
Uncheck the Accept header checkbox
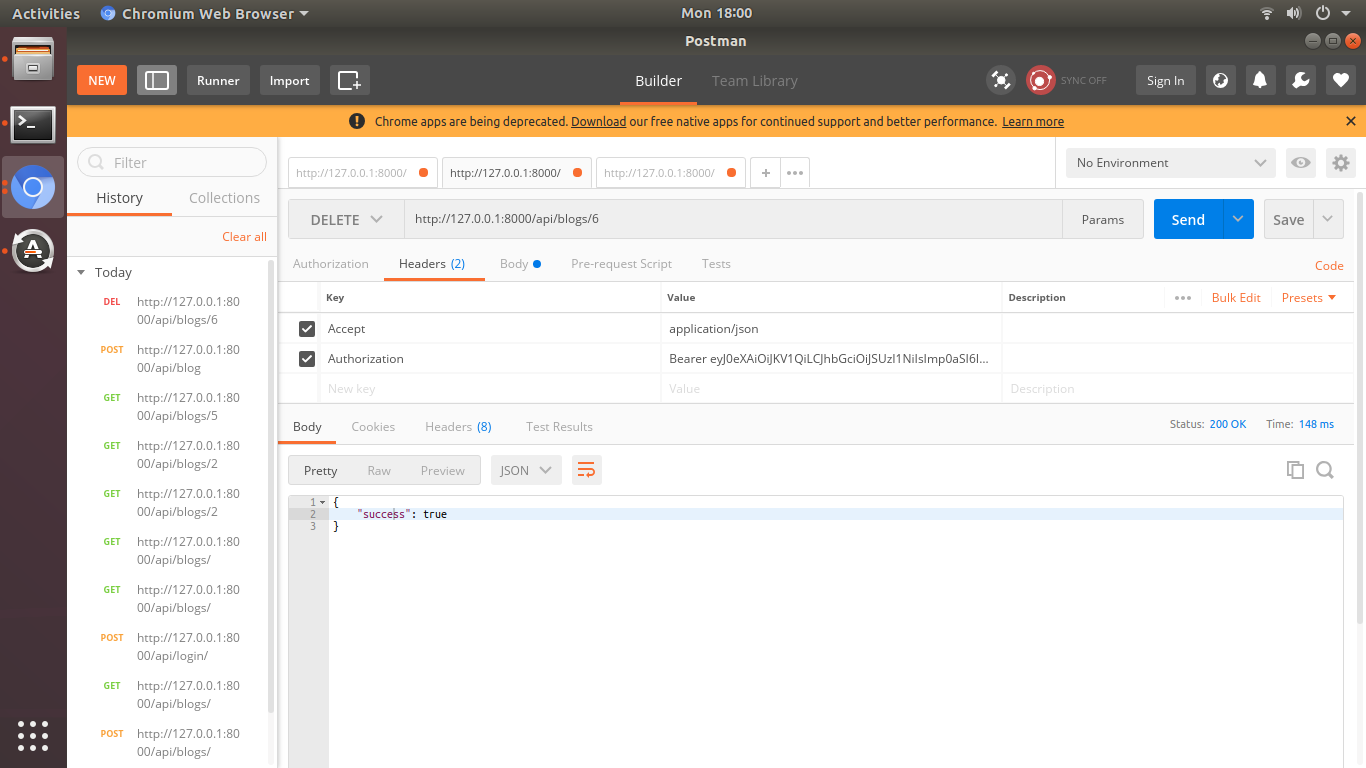pos(307,329)
